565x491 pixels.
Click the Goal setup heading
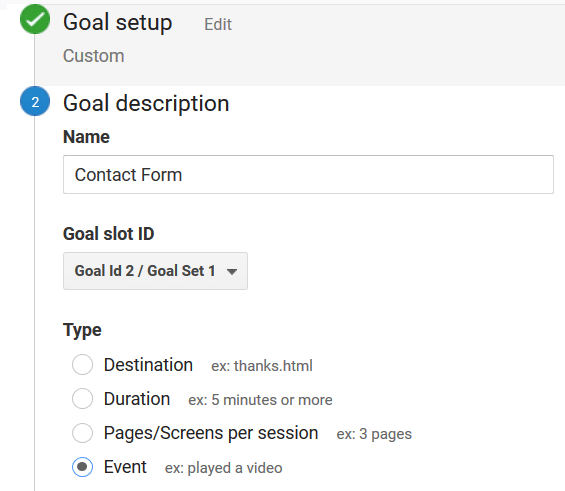117,22
